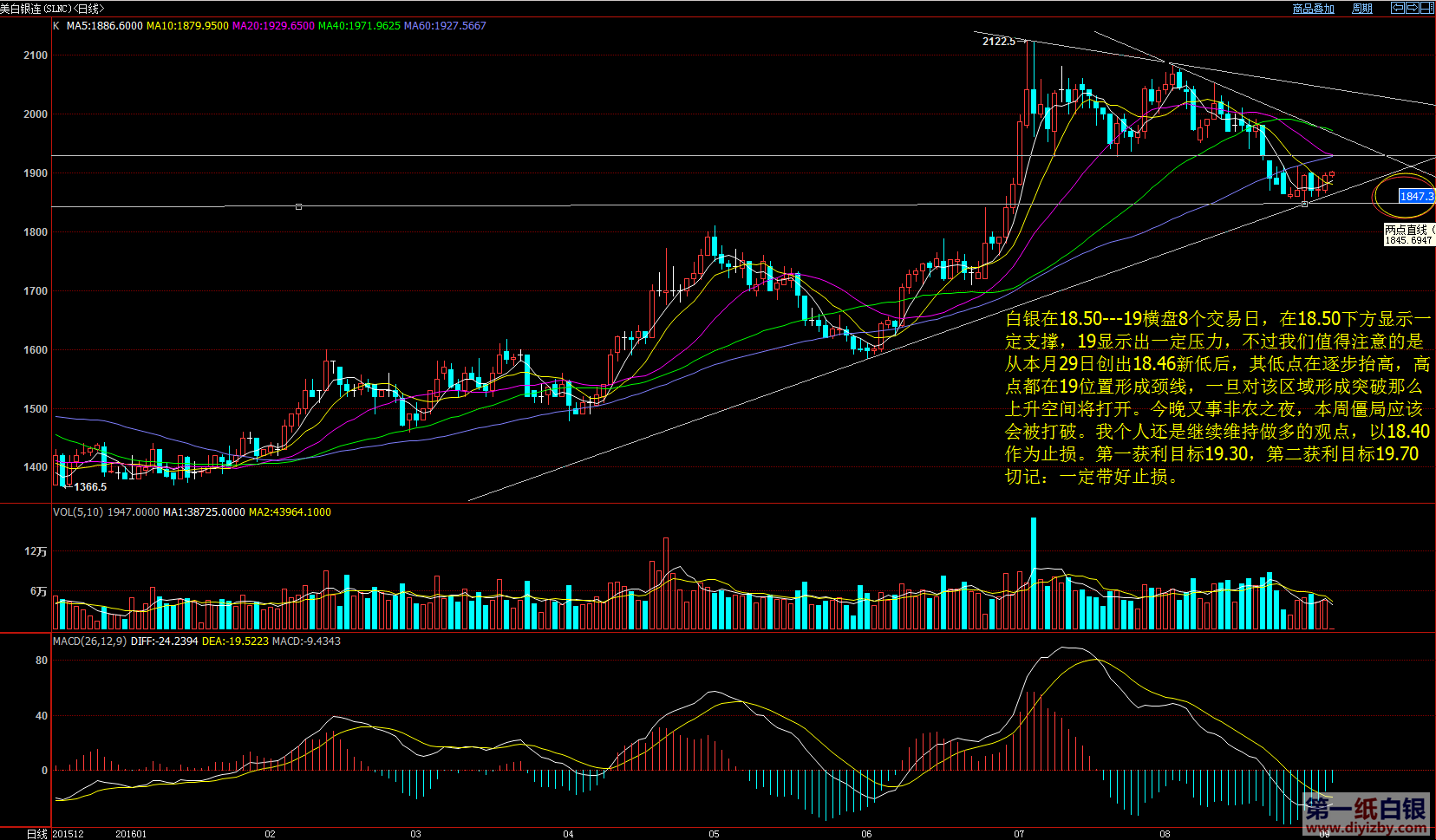The width and height of the screenshot is (1436, 840).
Task: Click the MACD(26,12,9) indicator header
Action: pyautogui.click(x=89, y=641)
